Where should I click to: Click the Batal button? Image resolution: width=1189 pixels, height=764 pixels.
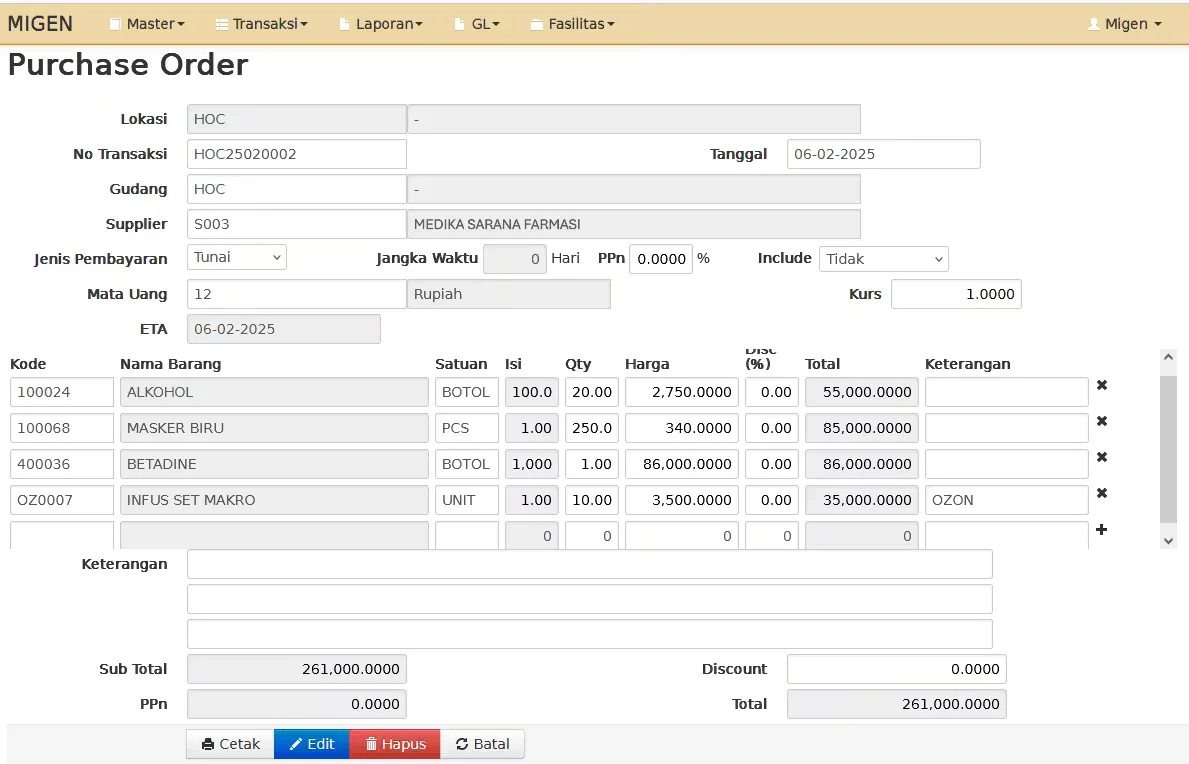[482, 744]
